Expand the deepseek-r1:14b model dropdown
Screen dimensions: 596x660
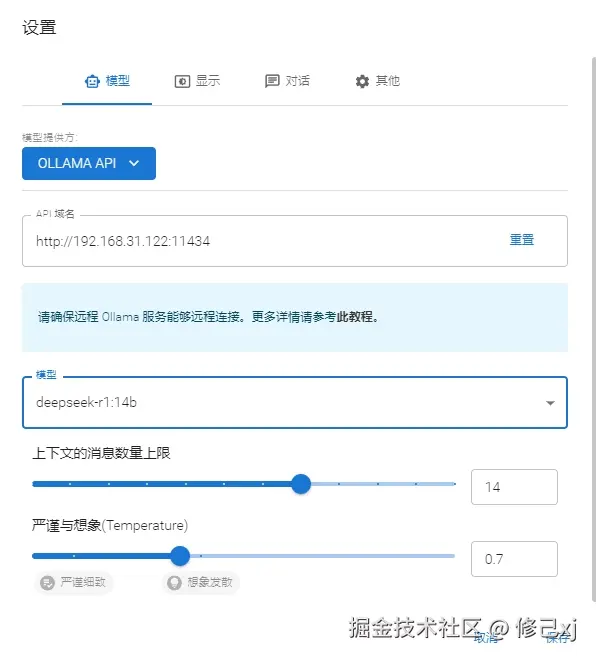[295, 402]
